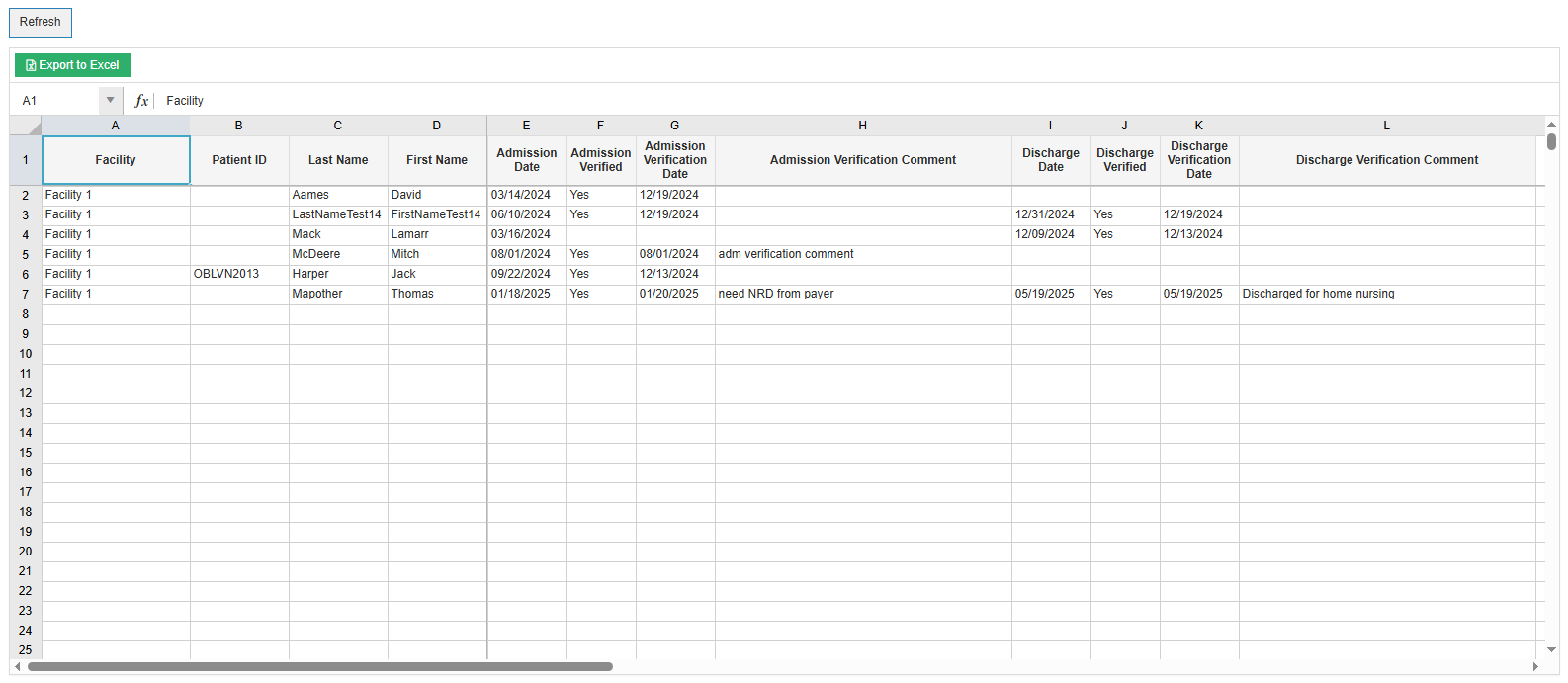The image size is (1568, 683).
Task: Click the Refresh button
Action: (x=41, y=22)
